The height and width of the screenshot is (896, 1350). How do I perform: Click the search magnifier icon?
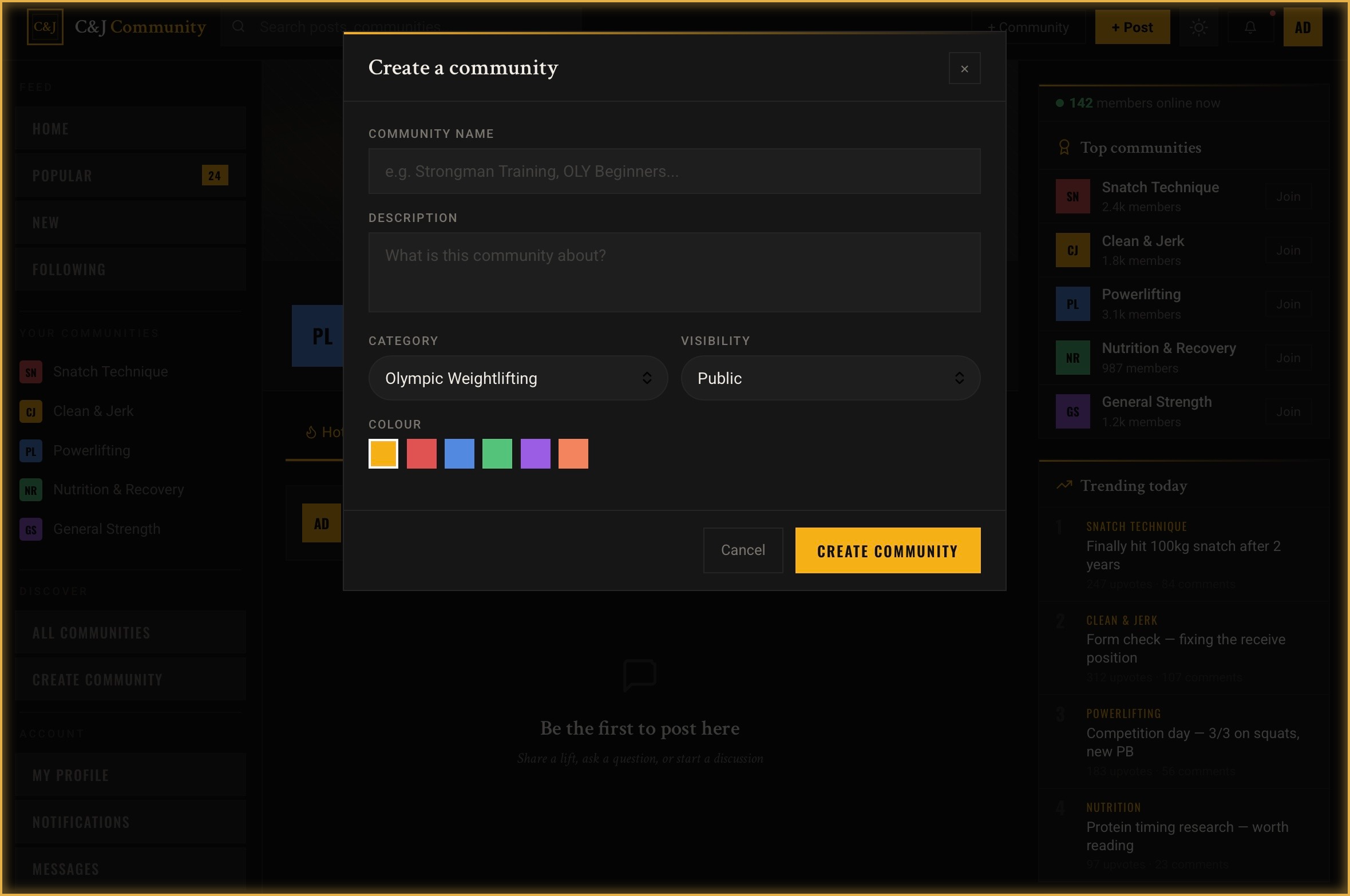238,26
